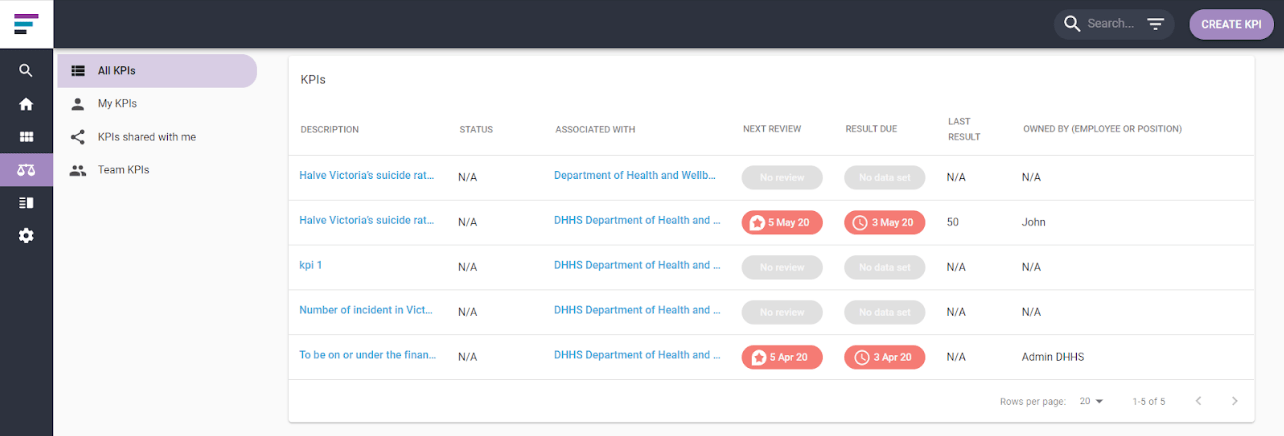
Task: Click the star icon in the 5 May 20 badge
Action: 758,222
